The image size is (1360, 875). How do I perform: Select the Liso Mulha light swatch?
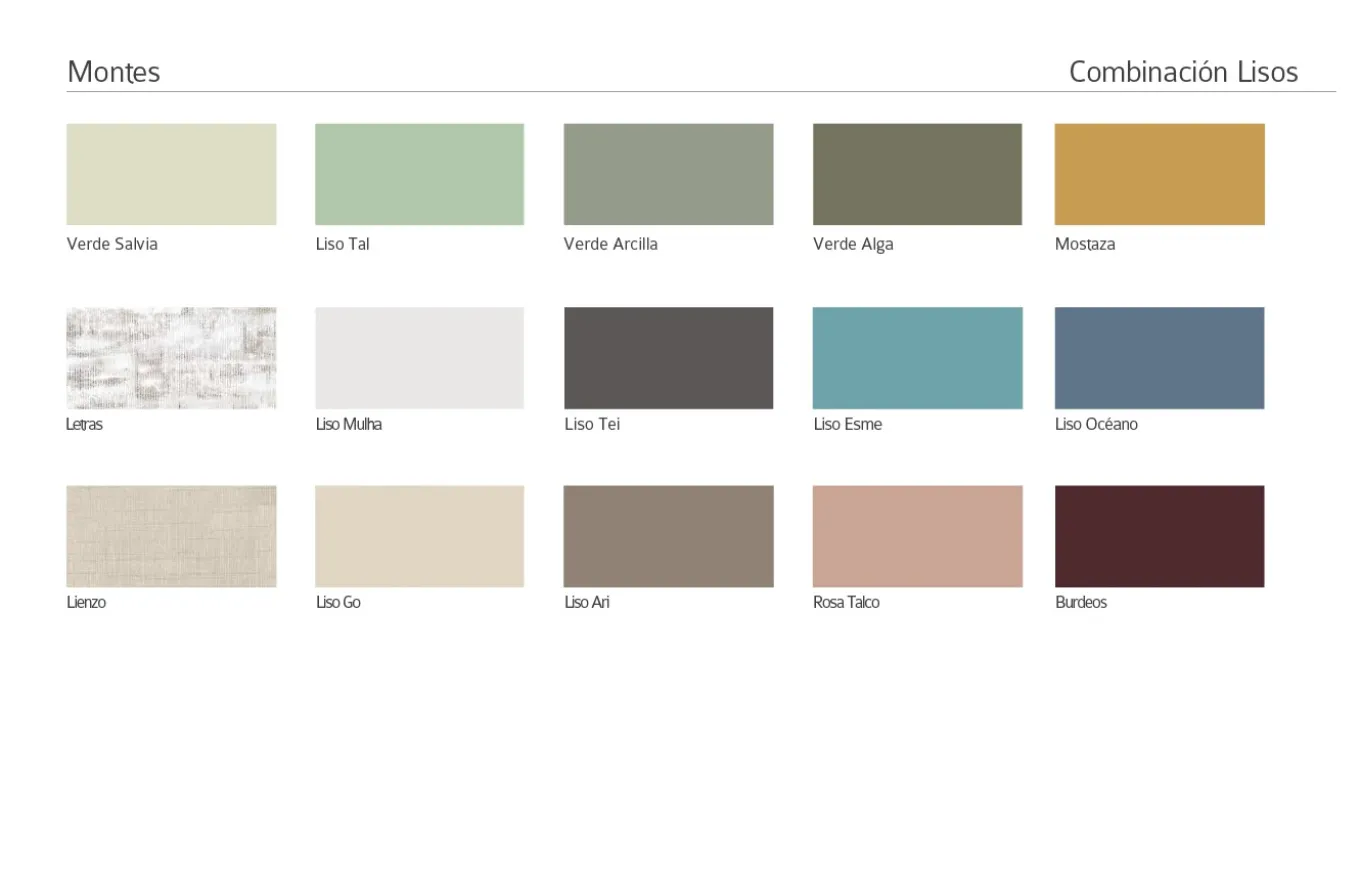[419, 358]
